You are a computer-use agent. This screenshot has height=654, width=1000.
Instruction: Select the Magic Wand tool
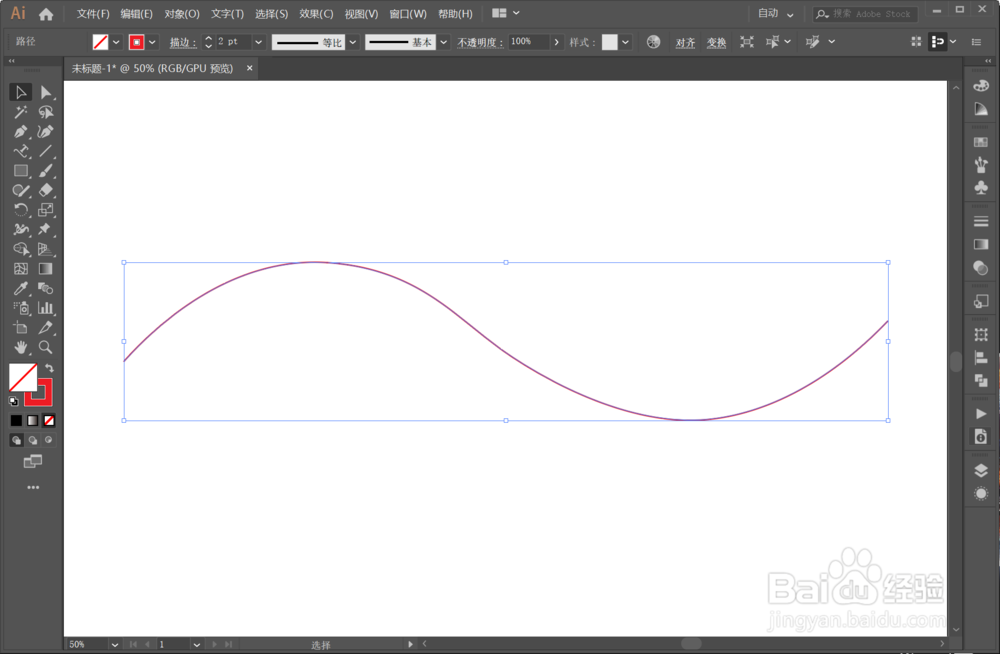click(20, 112)
